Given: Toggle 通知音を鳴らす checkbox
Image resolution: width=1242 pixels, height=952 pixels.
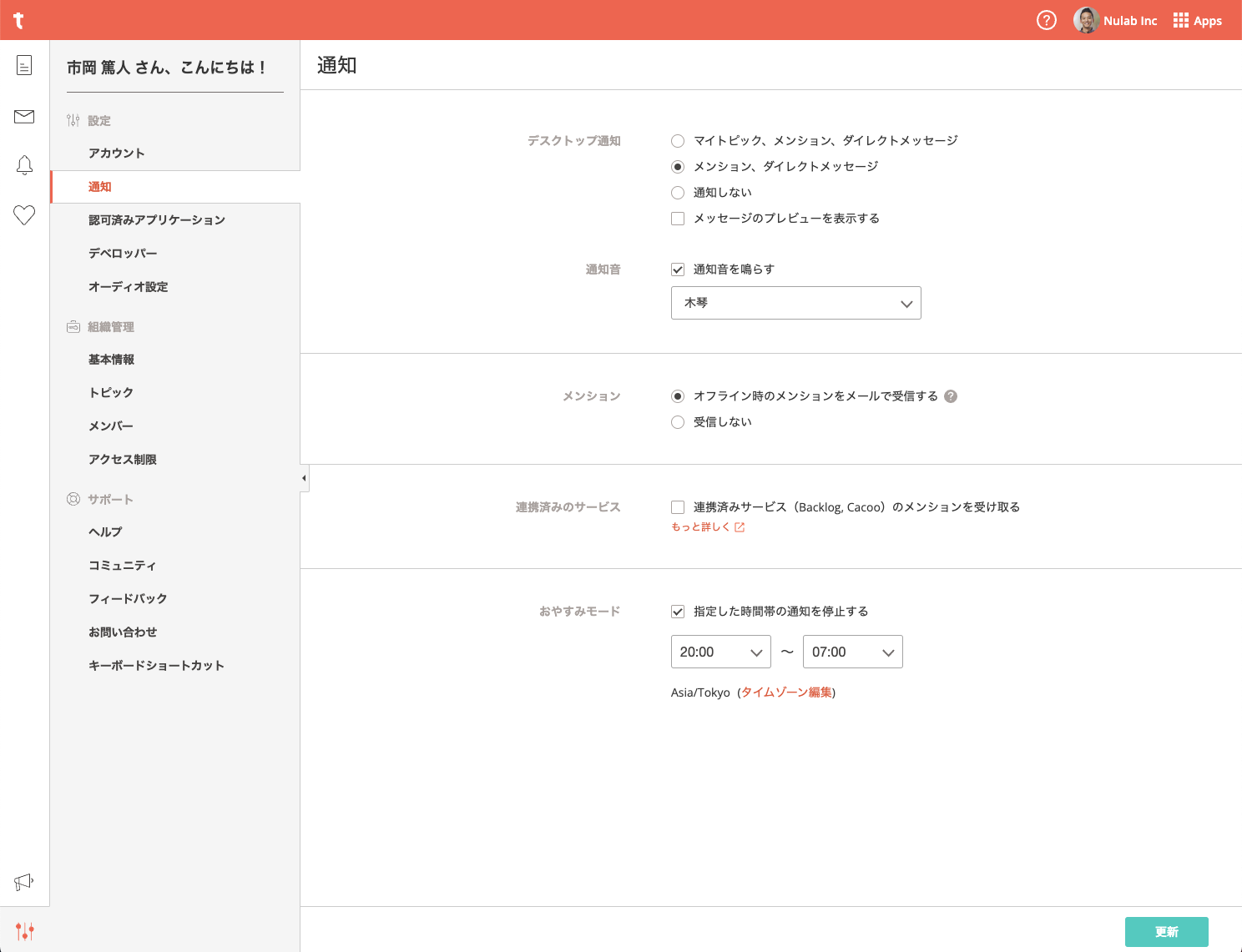Looking at the screenshot, I should (678, 269).
